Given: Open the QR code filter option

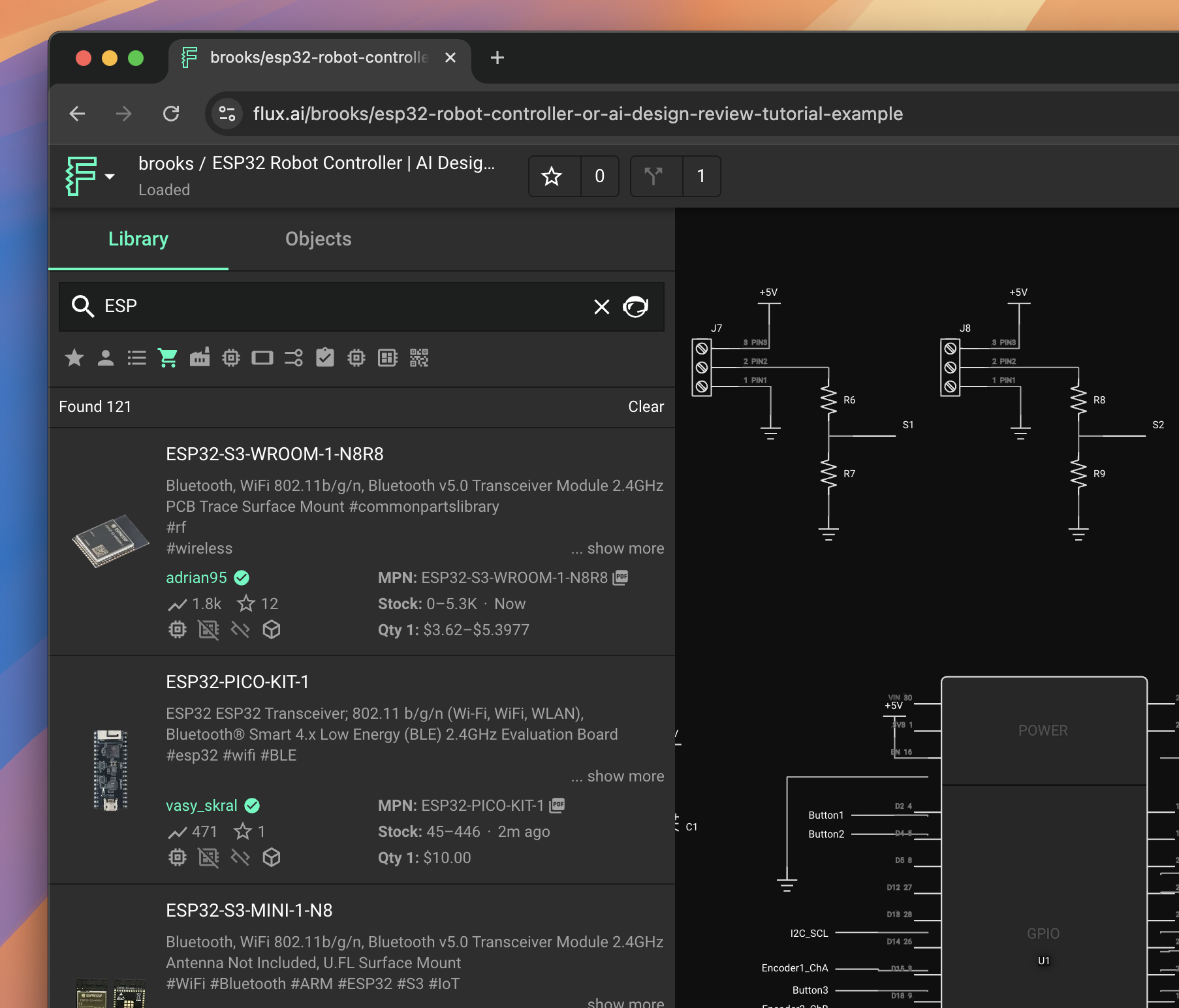Looking at the screenshot, I should tap(420, 358).
